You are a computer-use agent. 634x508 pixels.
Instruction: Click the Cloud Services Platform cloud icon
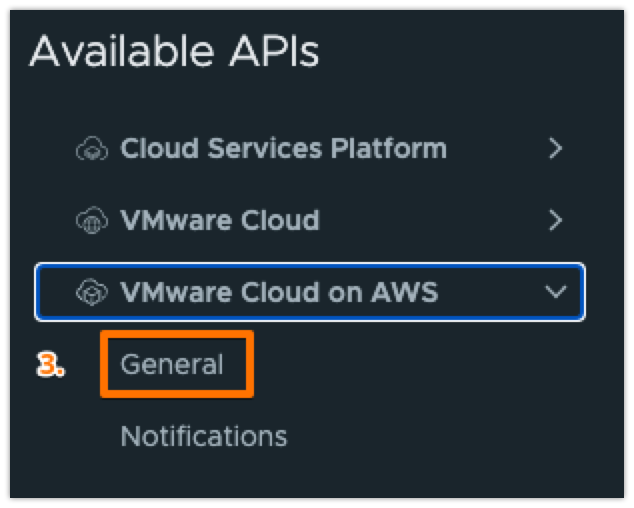pyautogui.click(x=92, y=149)
